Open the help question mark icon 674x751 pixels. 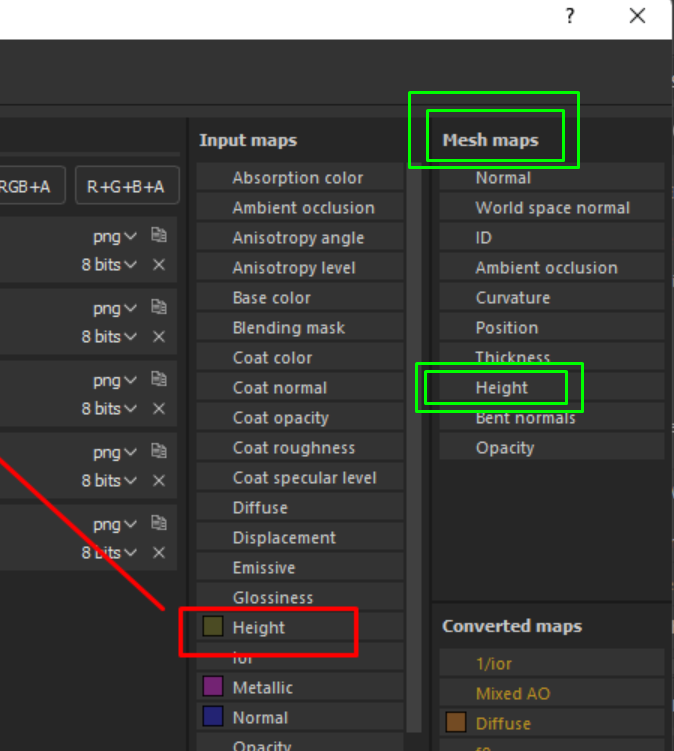pyautogui.click(x=570, y=16)
